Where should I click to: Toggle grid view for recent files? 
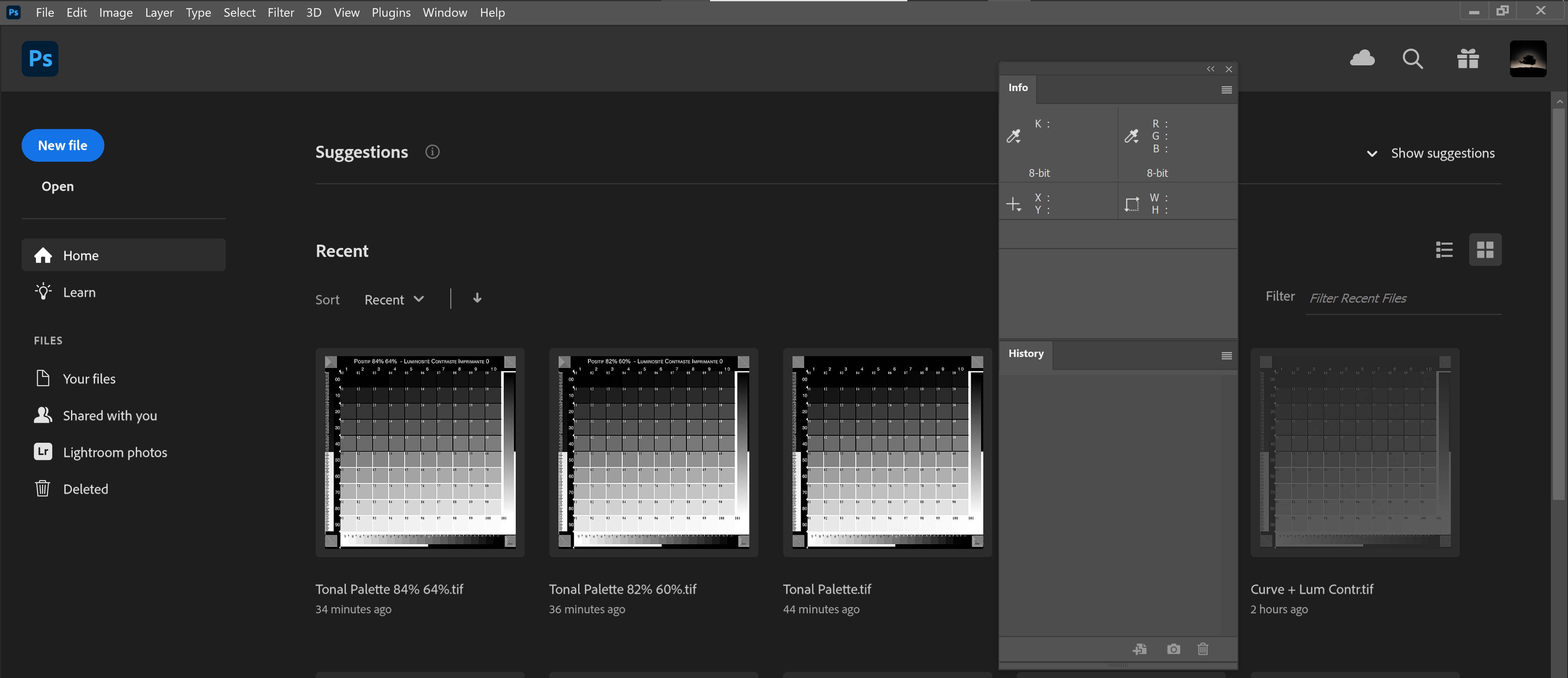coord(1483,250)
